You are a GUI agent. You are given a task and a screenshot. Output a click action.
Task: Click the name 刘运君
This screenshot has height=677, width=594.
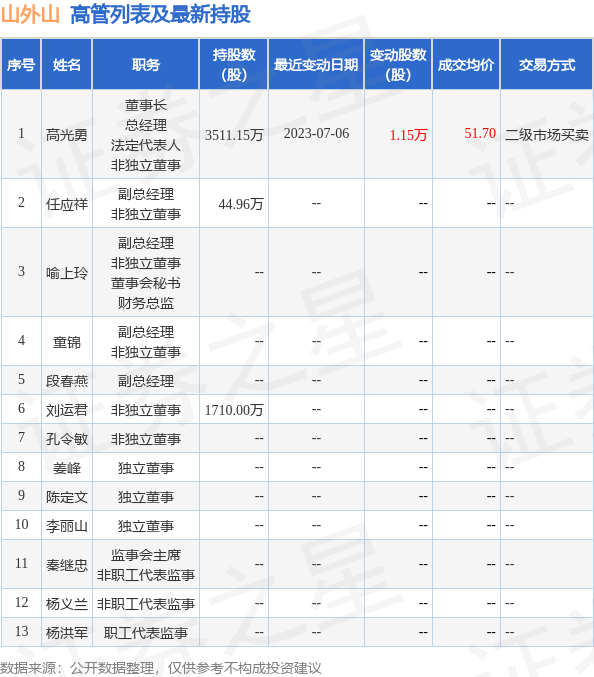66,410
